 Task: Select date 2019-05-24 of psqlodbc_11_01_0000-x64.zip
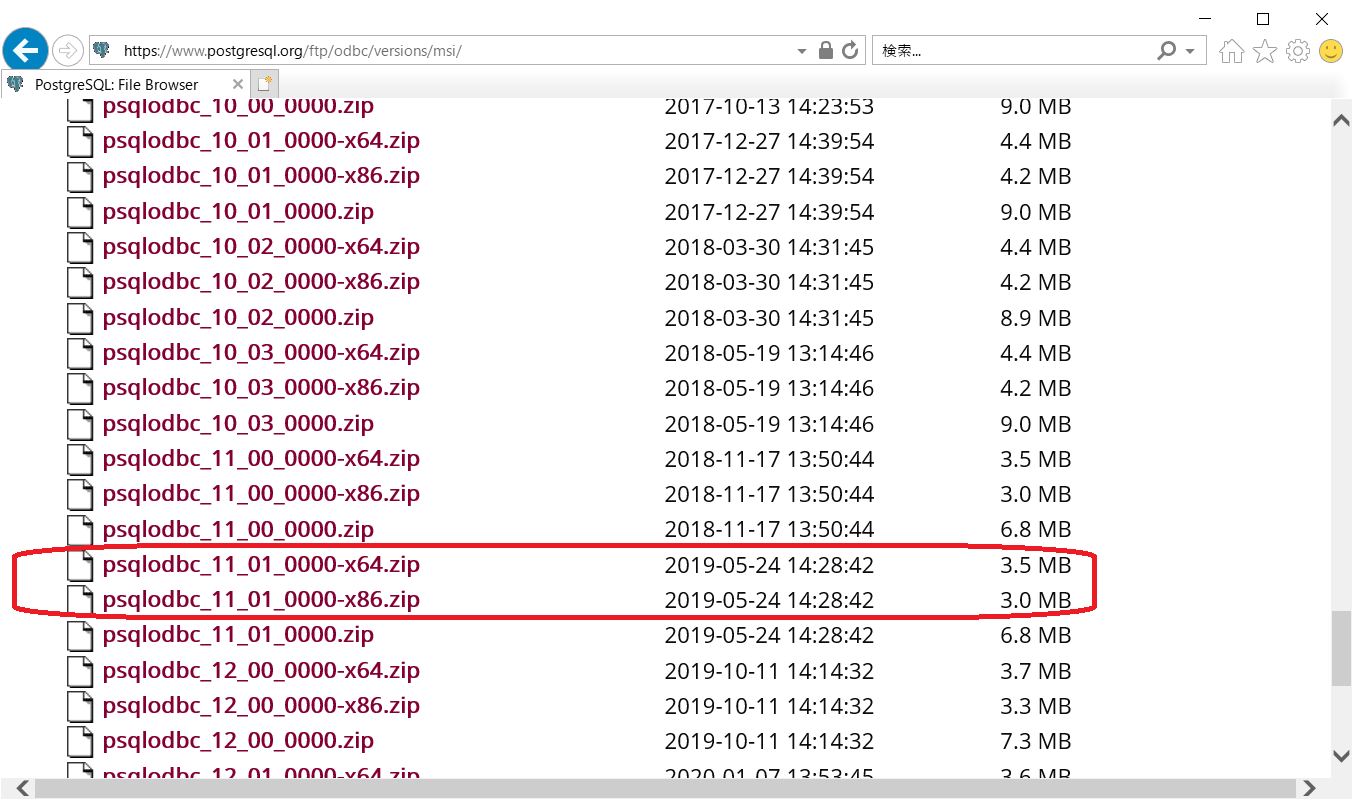(x=769, y=565)
